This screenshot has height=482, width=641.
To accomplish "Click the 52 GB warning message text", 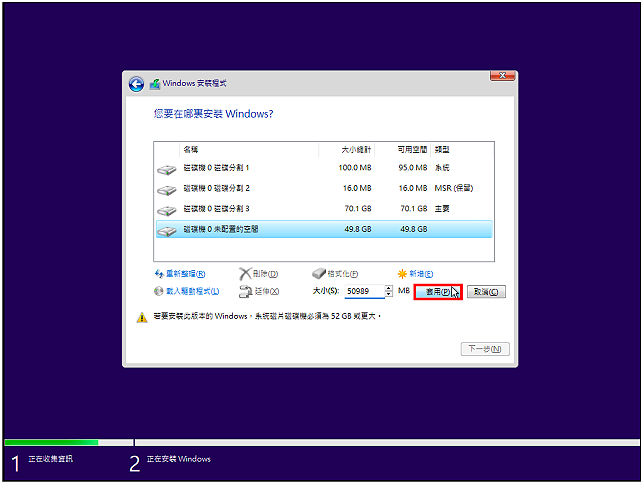I will [267, 316].
